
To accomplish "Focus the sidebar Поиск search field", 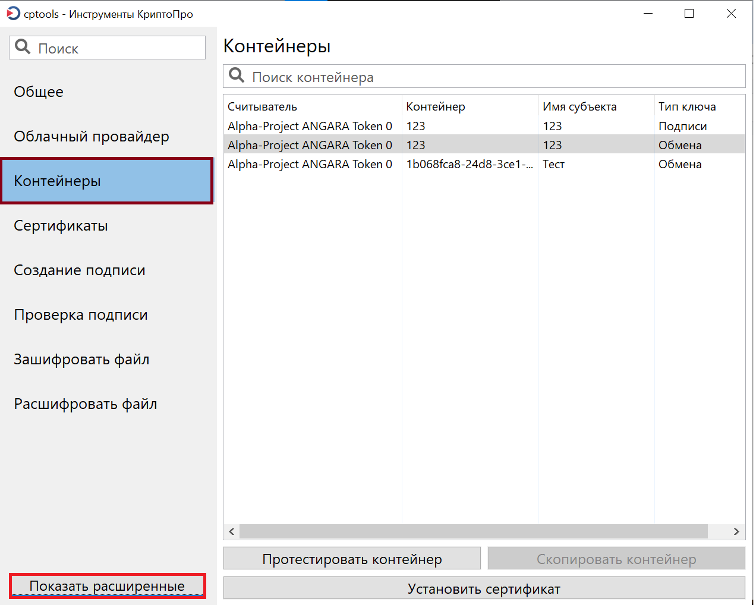I will tap(107, 48).
